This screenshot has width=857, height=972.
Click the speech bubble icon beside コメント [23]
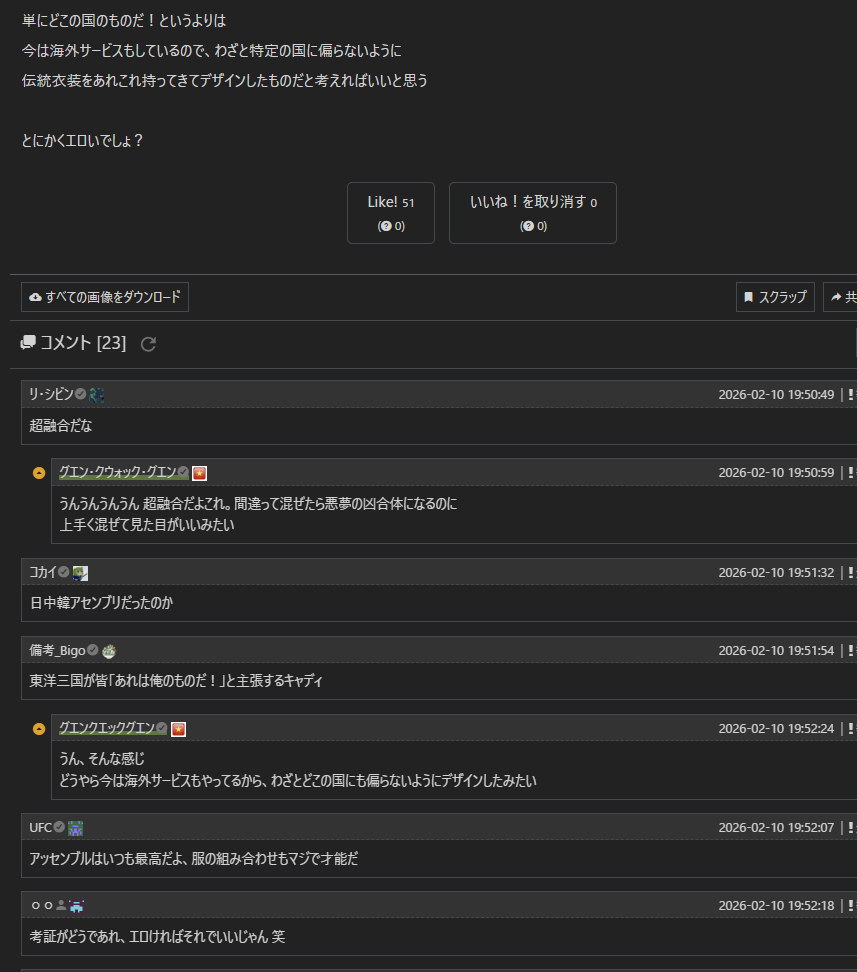(28, 343)
